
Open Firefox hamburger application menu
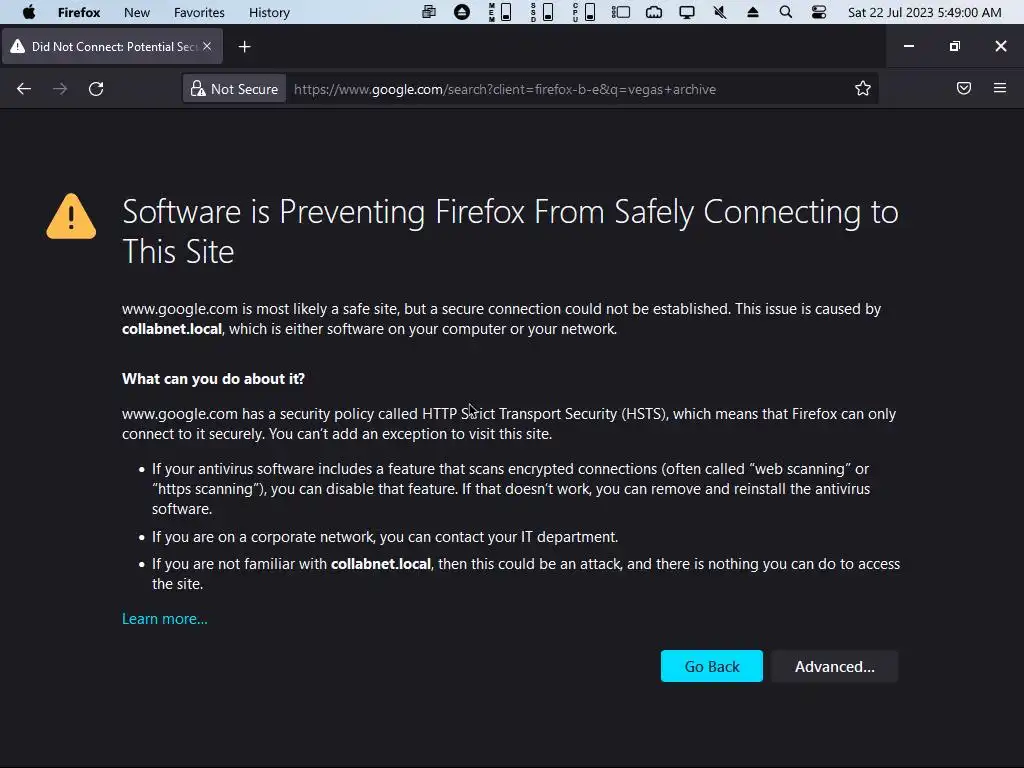[1000, 88]
